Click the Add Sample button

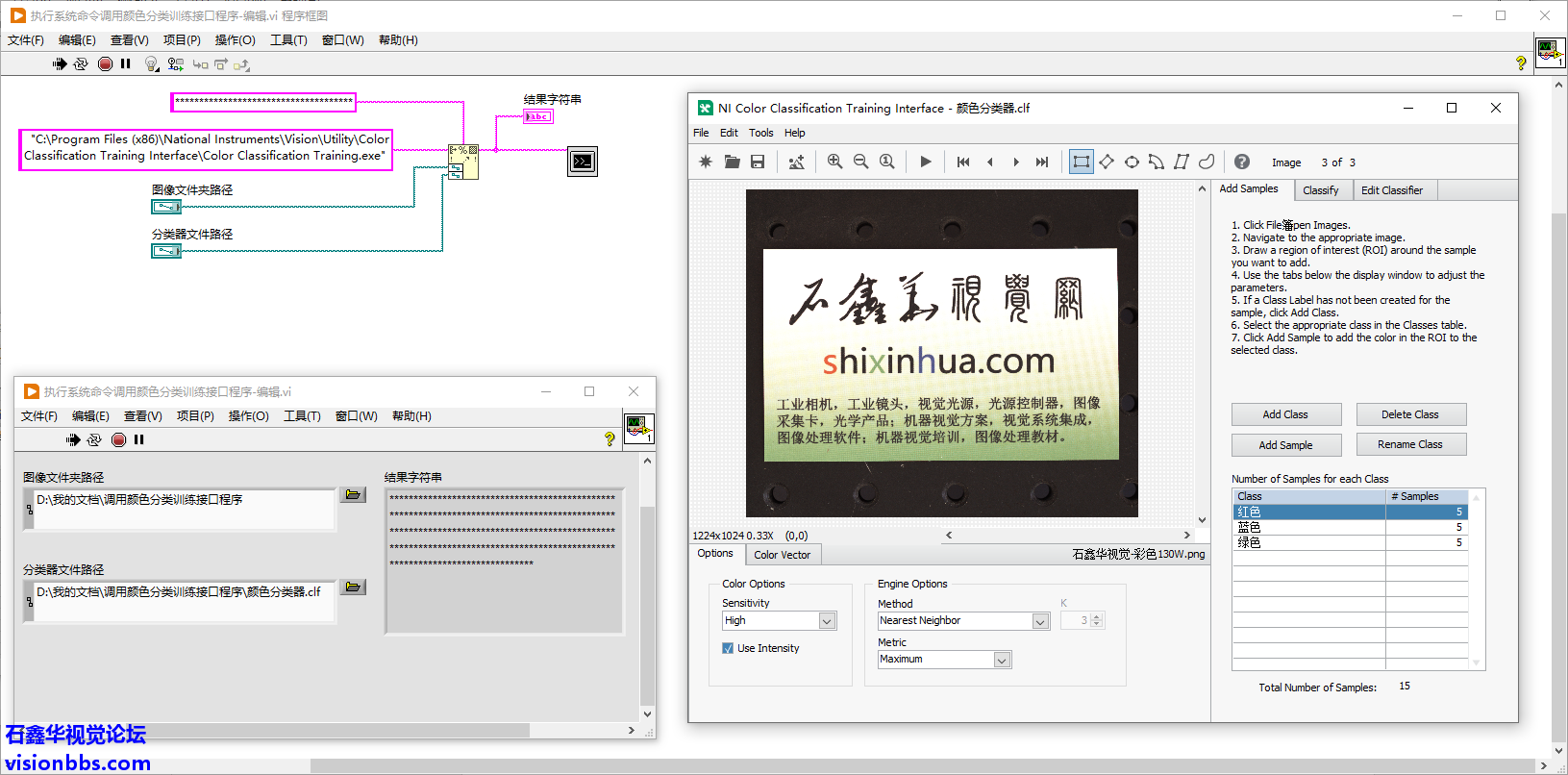[1286, 445]
